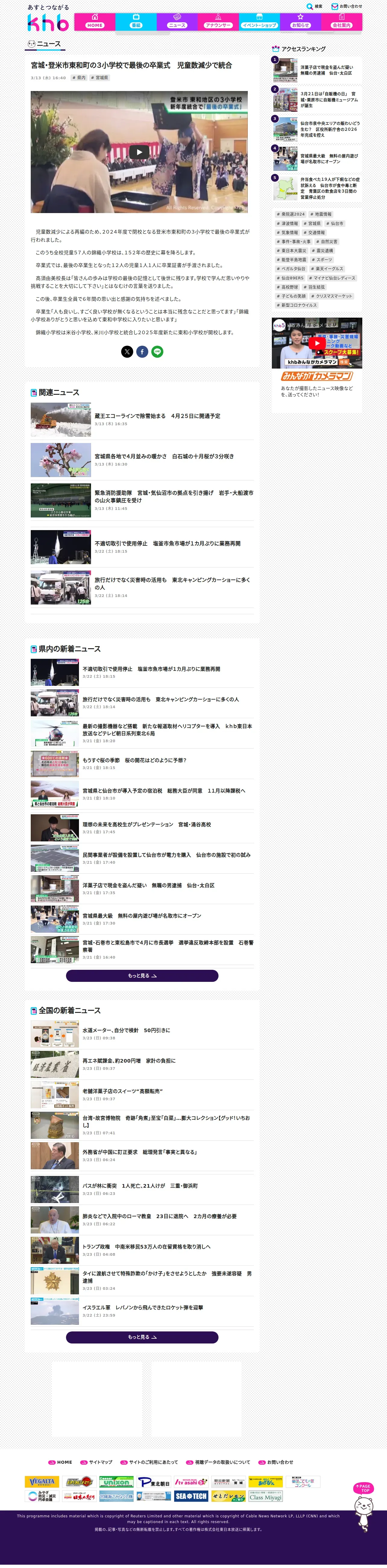Open 再エネ賦課金 article thumbnail
The height and width of the screenshot is (1568, 387).
pyautogui.click(x=55, y=1064)
